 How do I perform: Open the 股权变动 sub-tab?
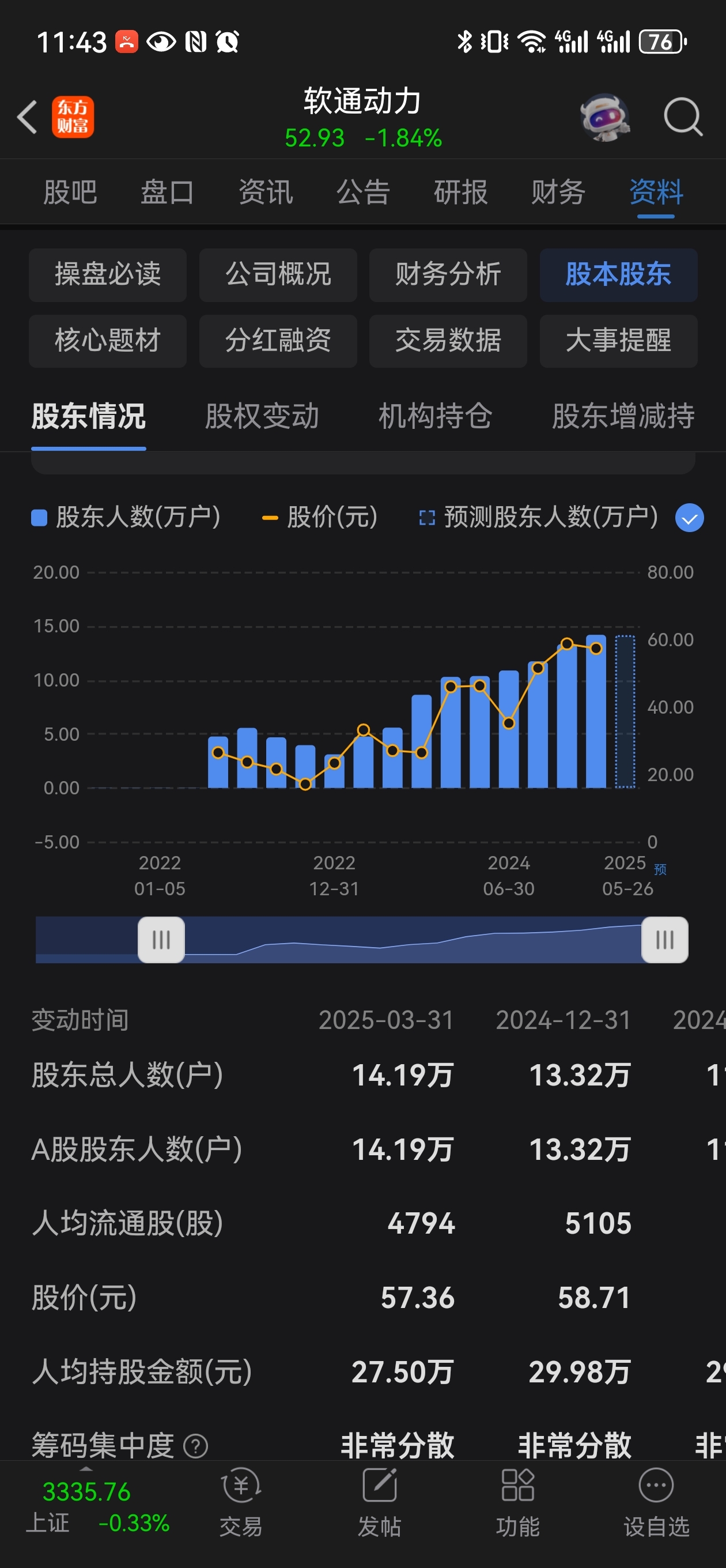(262, 417)
